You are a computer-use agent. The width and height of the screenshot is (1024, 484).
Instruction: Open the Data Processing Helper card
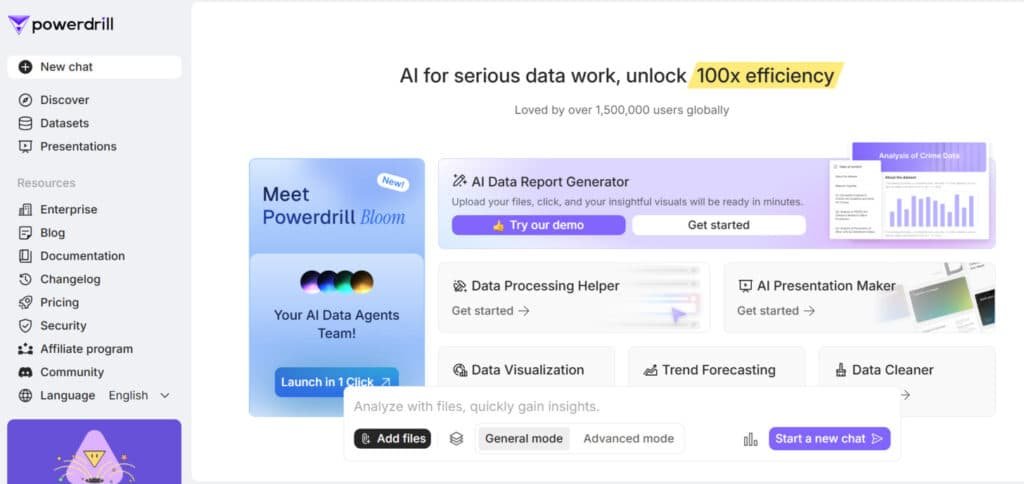click(573, 297)
